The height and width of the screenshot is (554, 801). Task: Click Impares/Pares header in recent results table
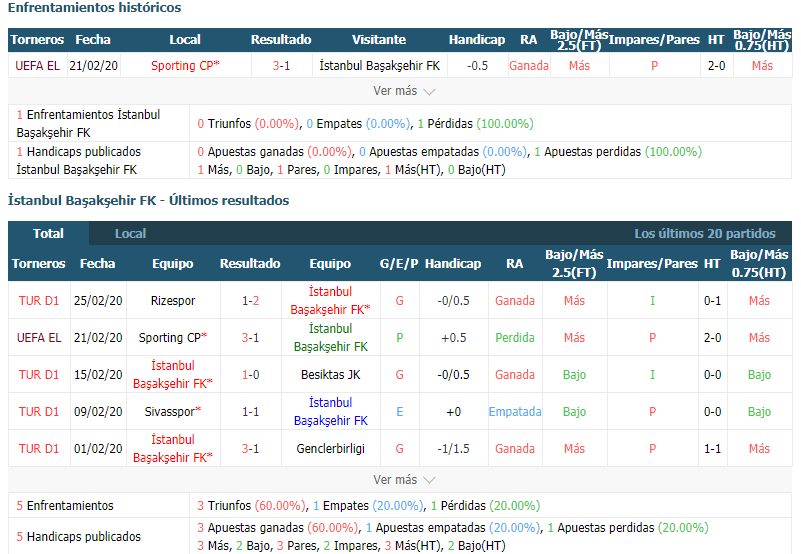pos(652,263)
